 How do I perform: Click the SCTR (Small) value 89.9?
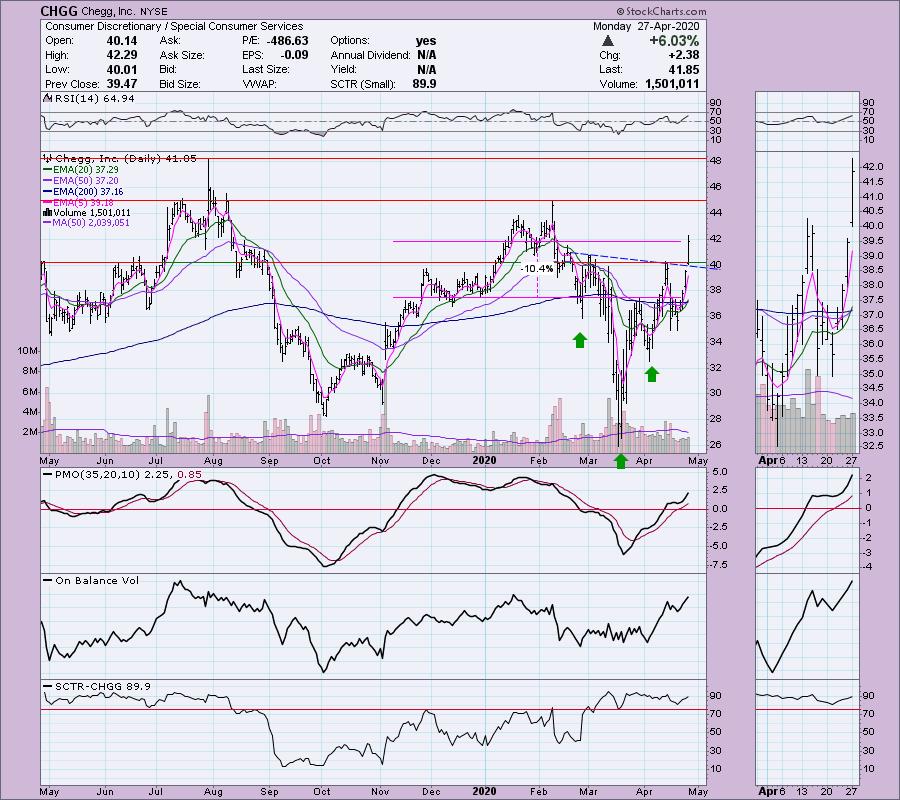pyautogui.click(x=424, y=84)
